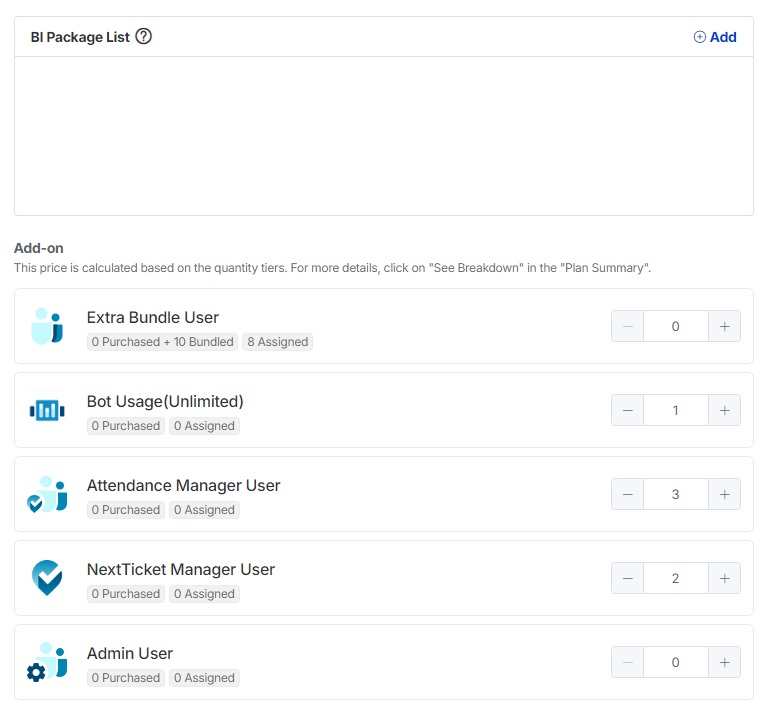The width and height of the screenshot is (769, 718).
Task: Click the Admin User gear icon
Action: [x=36, y=672]
